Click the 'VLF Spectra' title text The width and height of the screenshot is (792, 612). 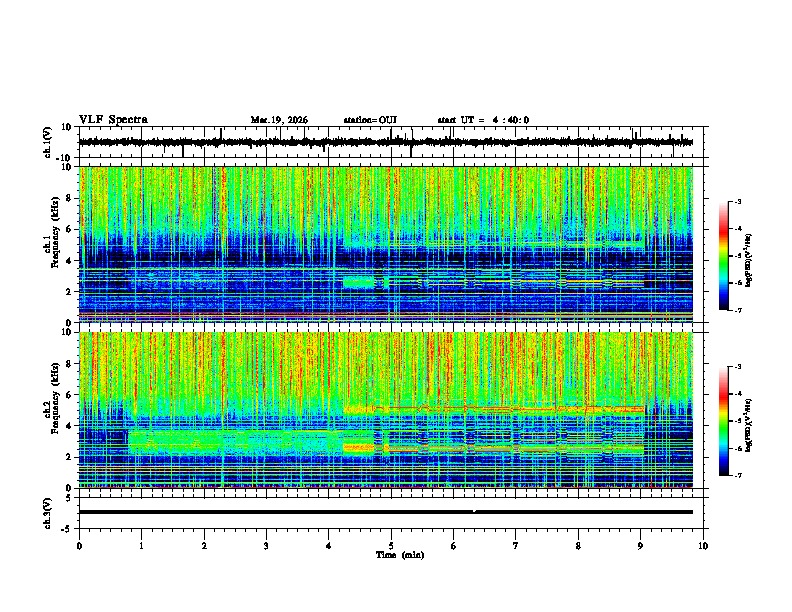113,120
